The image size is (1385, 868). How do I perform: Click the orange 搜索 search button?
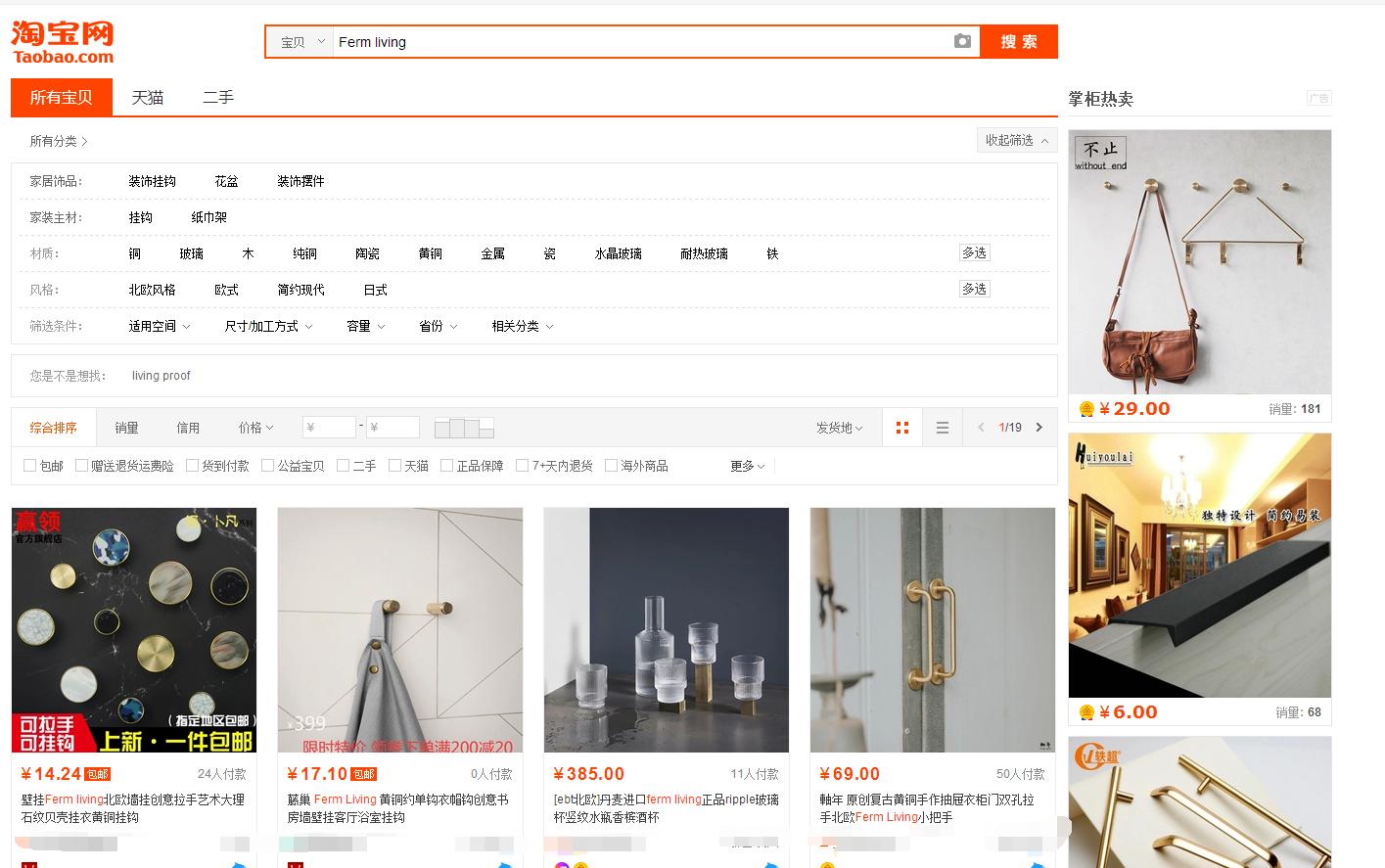click(x=1018, y=41)
